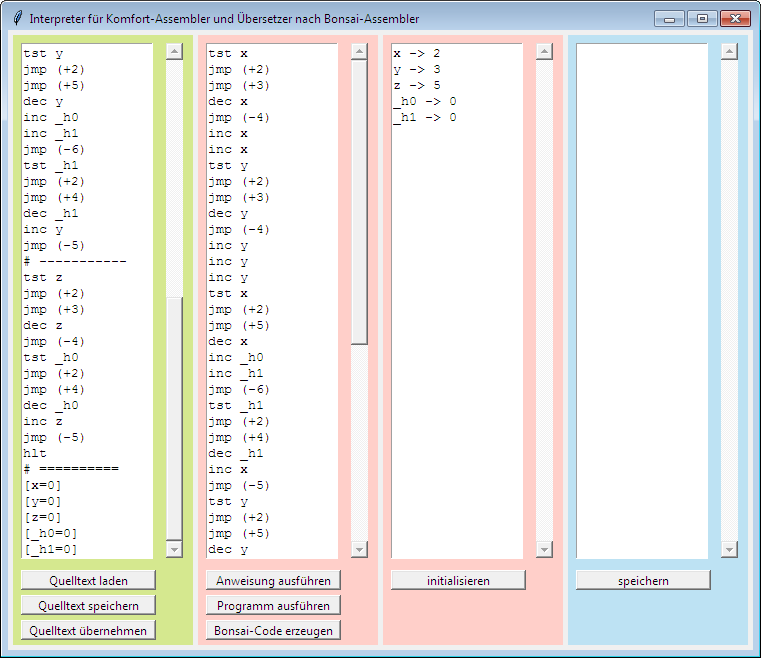Click scroll up arrow of blue output panel

coord(730,52)
